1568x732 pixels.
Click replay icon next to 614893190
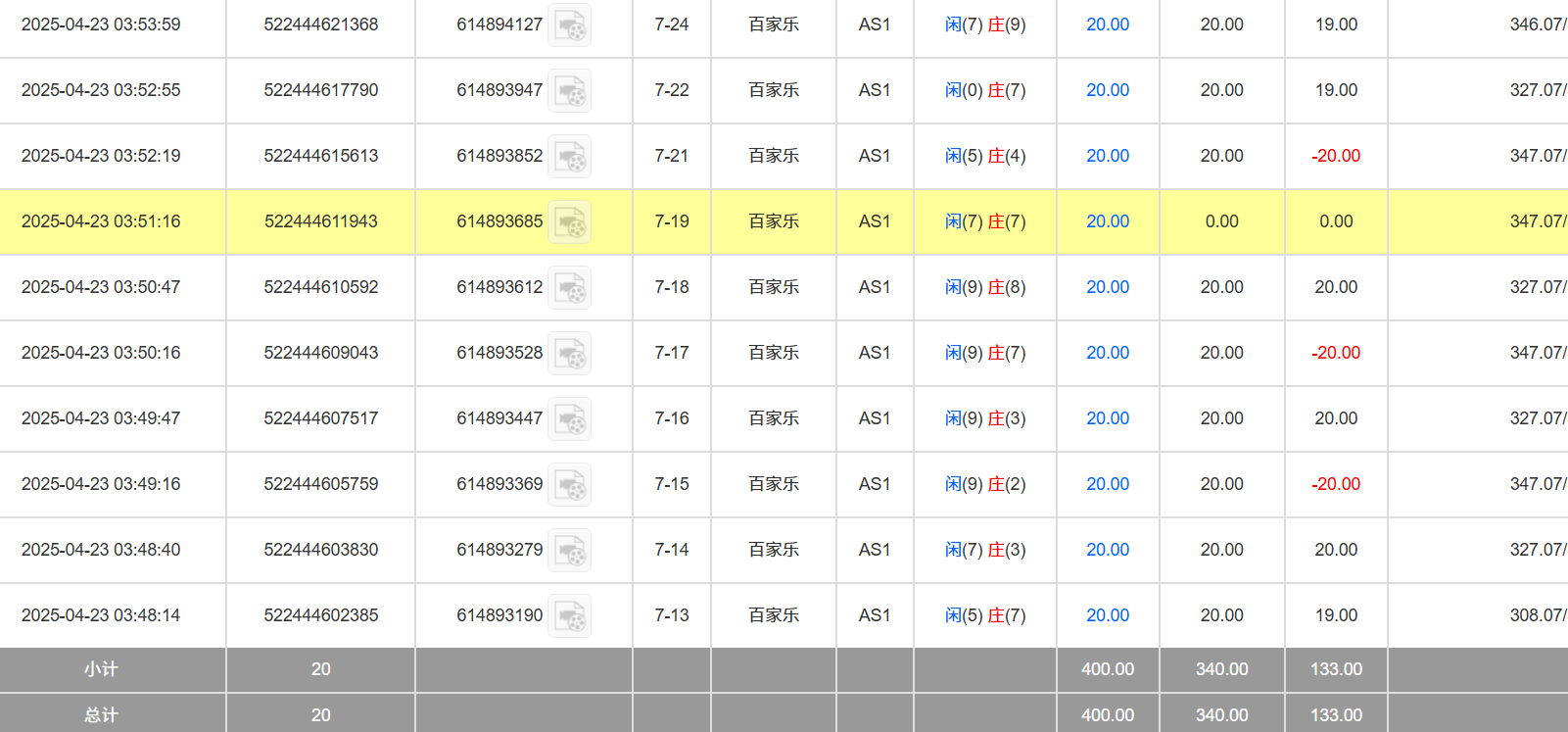(569, 616)
